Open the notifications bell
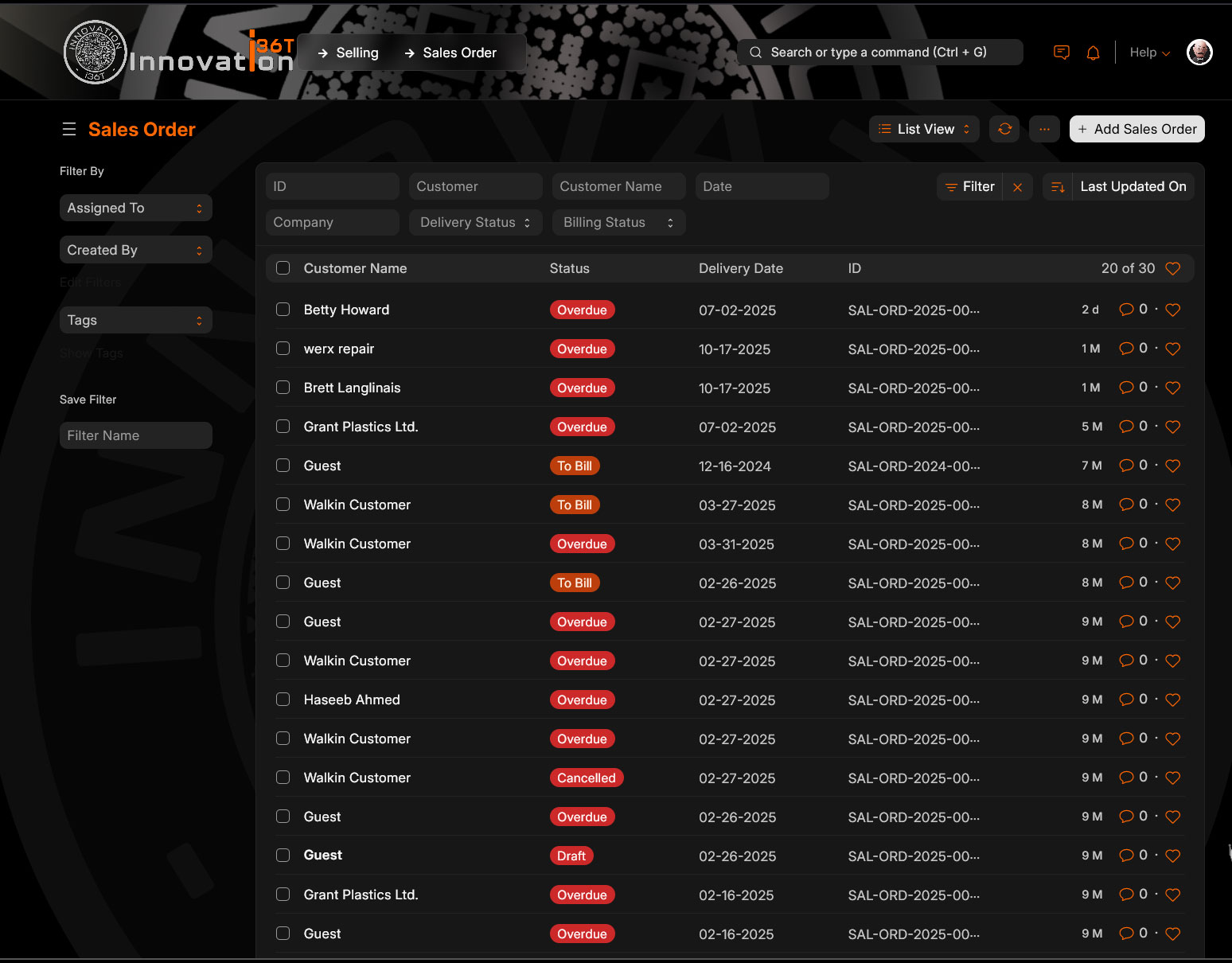 click(1093, 53)
